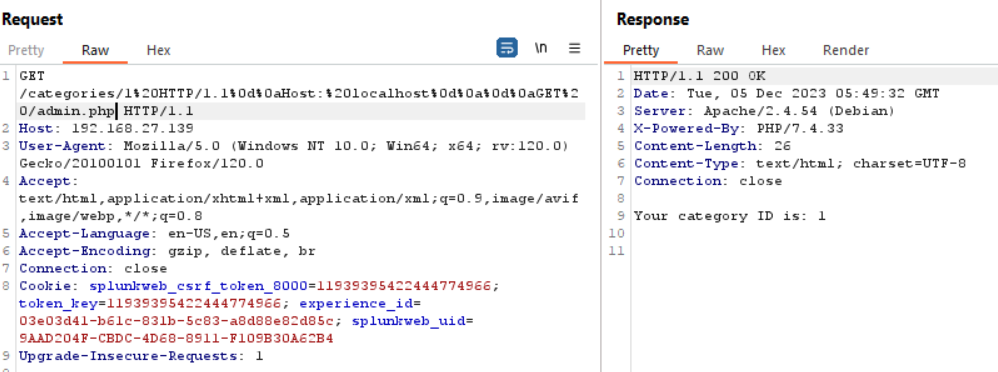Click the Content-Length: 26 header
998x372 pixels.
click(x=712, y=146)
